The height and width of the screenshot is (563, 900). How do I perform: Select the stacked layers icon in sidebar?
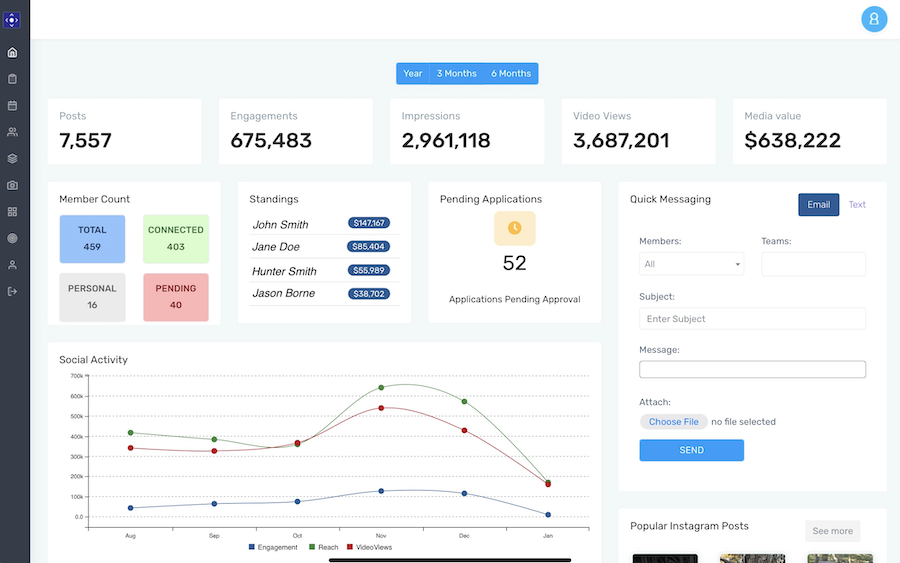(x=12, y=158)
